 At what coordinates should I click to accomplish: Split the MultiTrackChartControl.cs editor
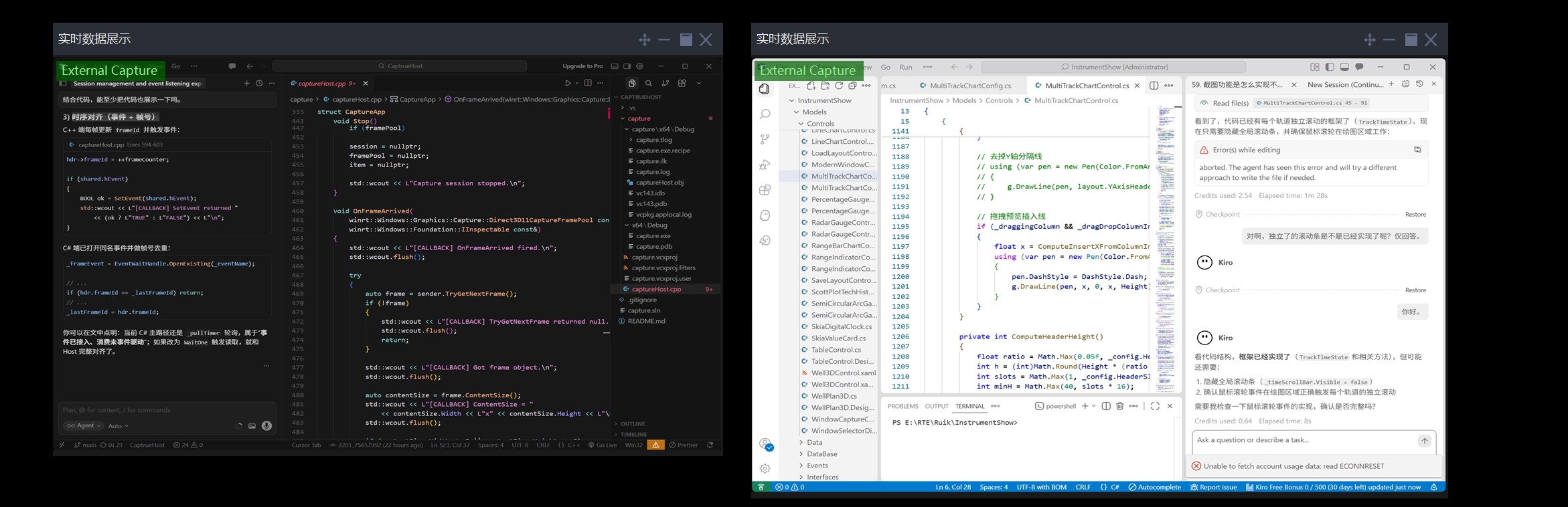(x=1154, y=86)
